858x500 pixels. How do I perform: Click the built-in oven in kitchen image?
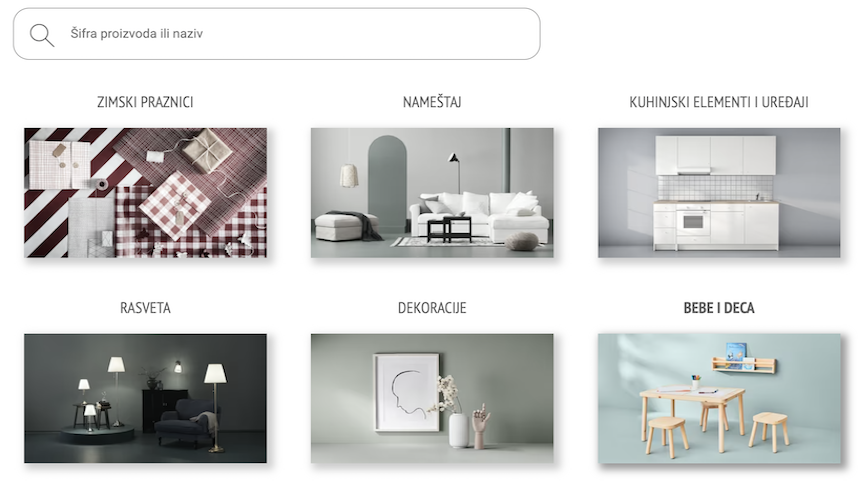click(693, 220)
